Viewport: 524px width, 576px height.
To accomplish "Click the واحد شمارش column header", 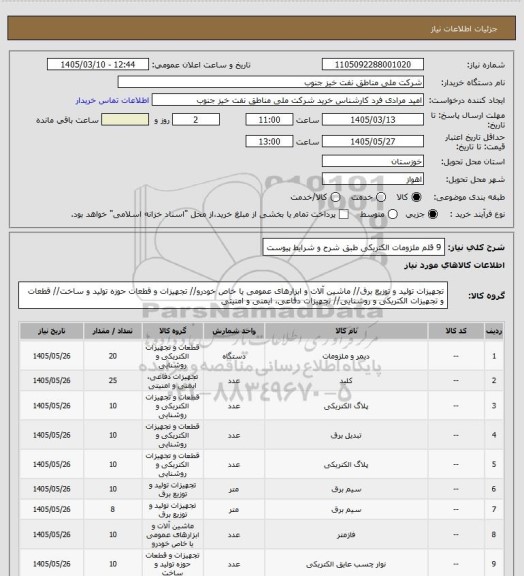I will (234, 331).
